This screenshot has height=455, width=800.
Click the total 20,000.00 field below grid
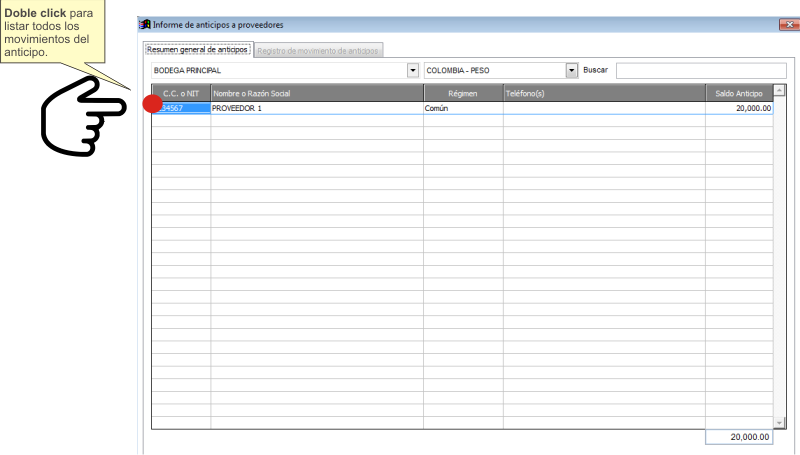point(739,437)
